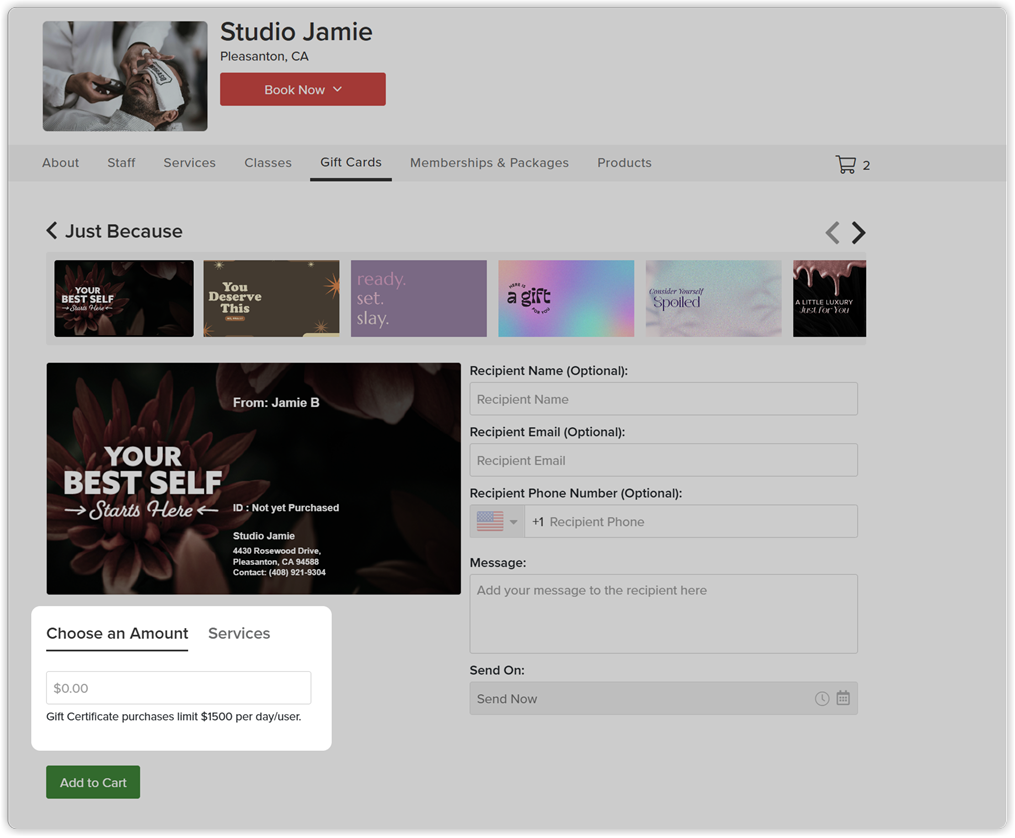Open Memberships & Packages tab
Viewport: 1015px width, 838px height.
pyautogui.click(x=489, y=162)
